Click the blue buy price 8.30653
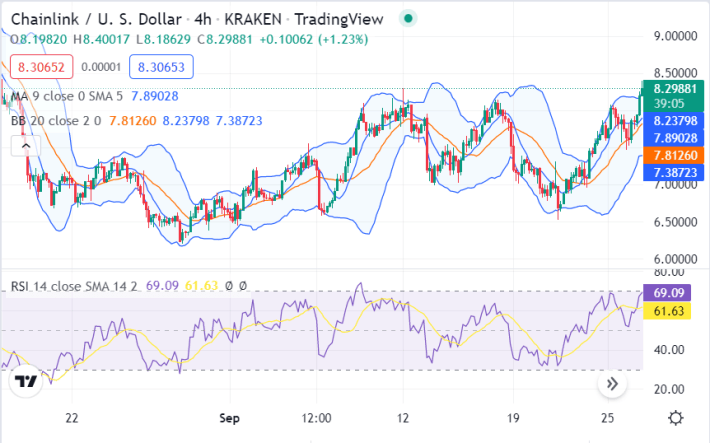The image size is (710, 443). point(161,67)
